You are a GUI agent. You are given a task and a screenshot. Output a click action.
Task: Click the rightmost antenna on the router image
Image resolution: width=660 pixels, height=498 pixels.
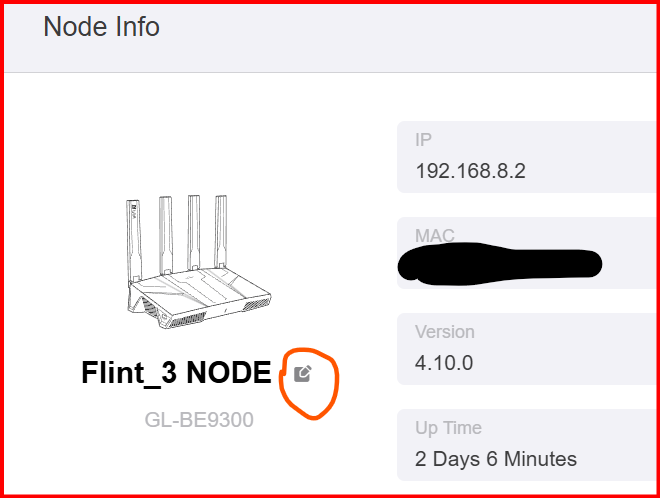click(x=221, y=232)
